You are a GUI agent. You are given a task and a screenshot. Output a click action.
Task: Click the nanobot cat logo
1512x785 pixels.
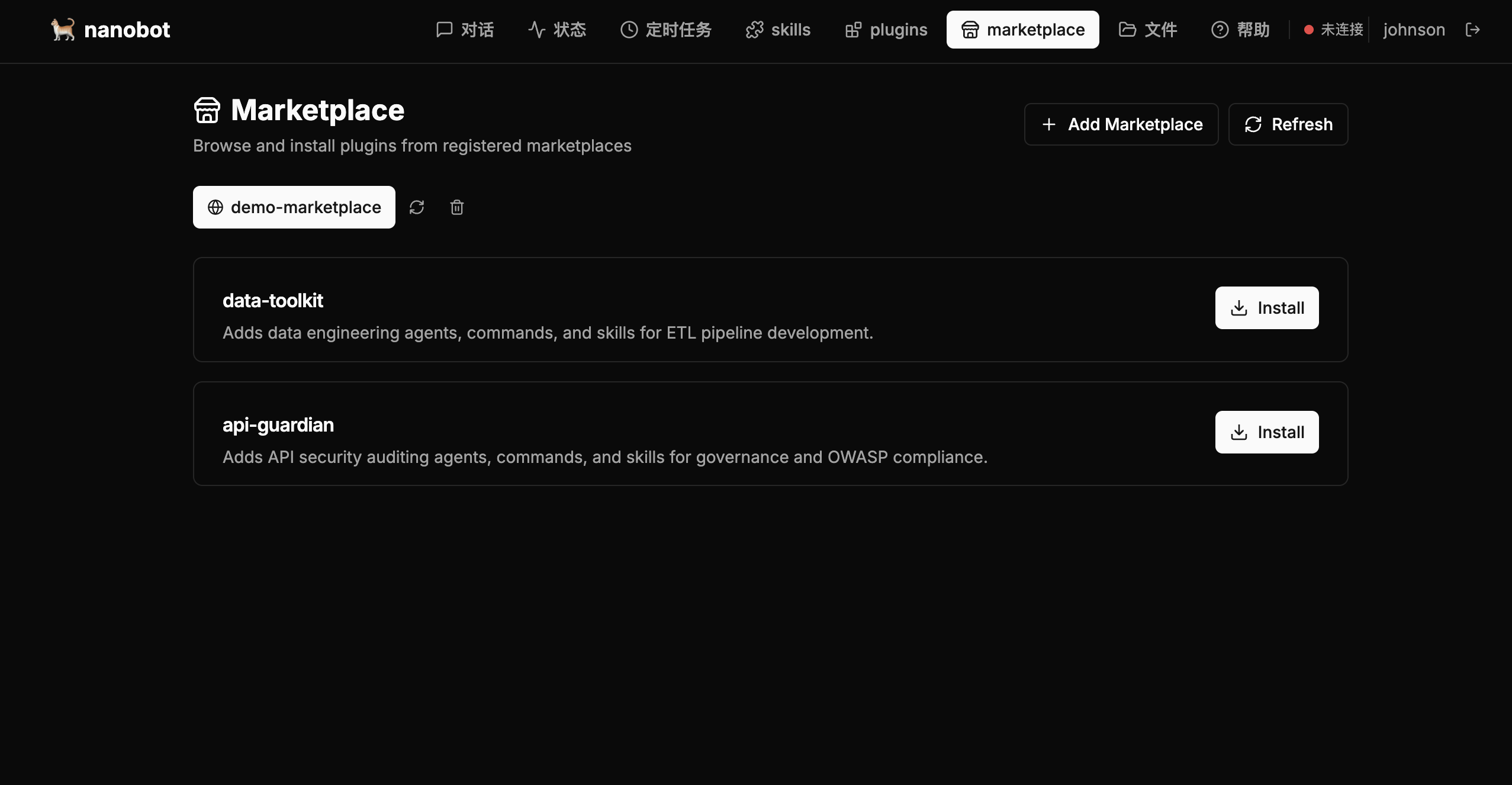pyautogui.click(x=63, y=30)
